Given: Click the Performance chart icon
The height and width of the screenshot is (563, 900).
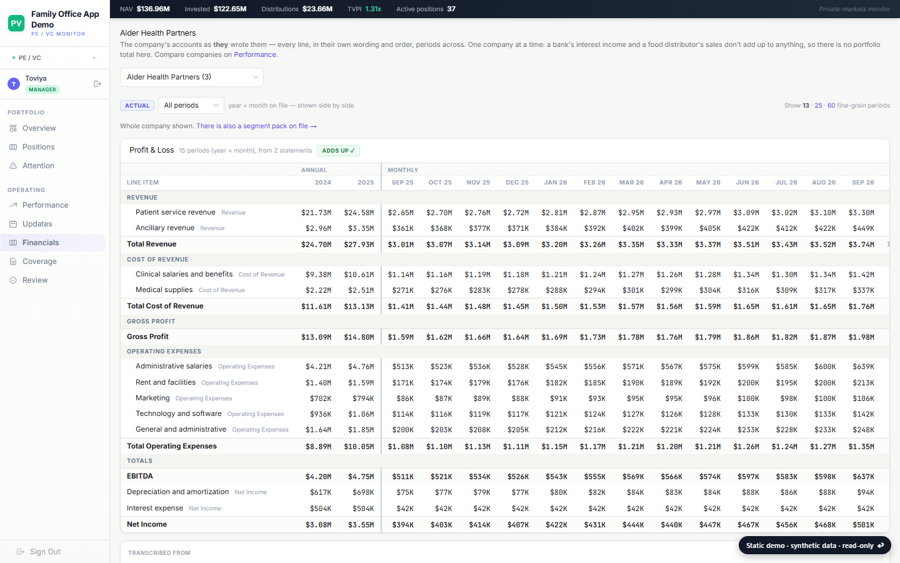Looking at the screenshot, I should [13, 205].
